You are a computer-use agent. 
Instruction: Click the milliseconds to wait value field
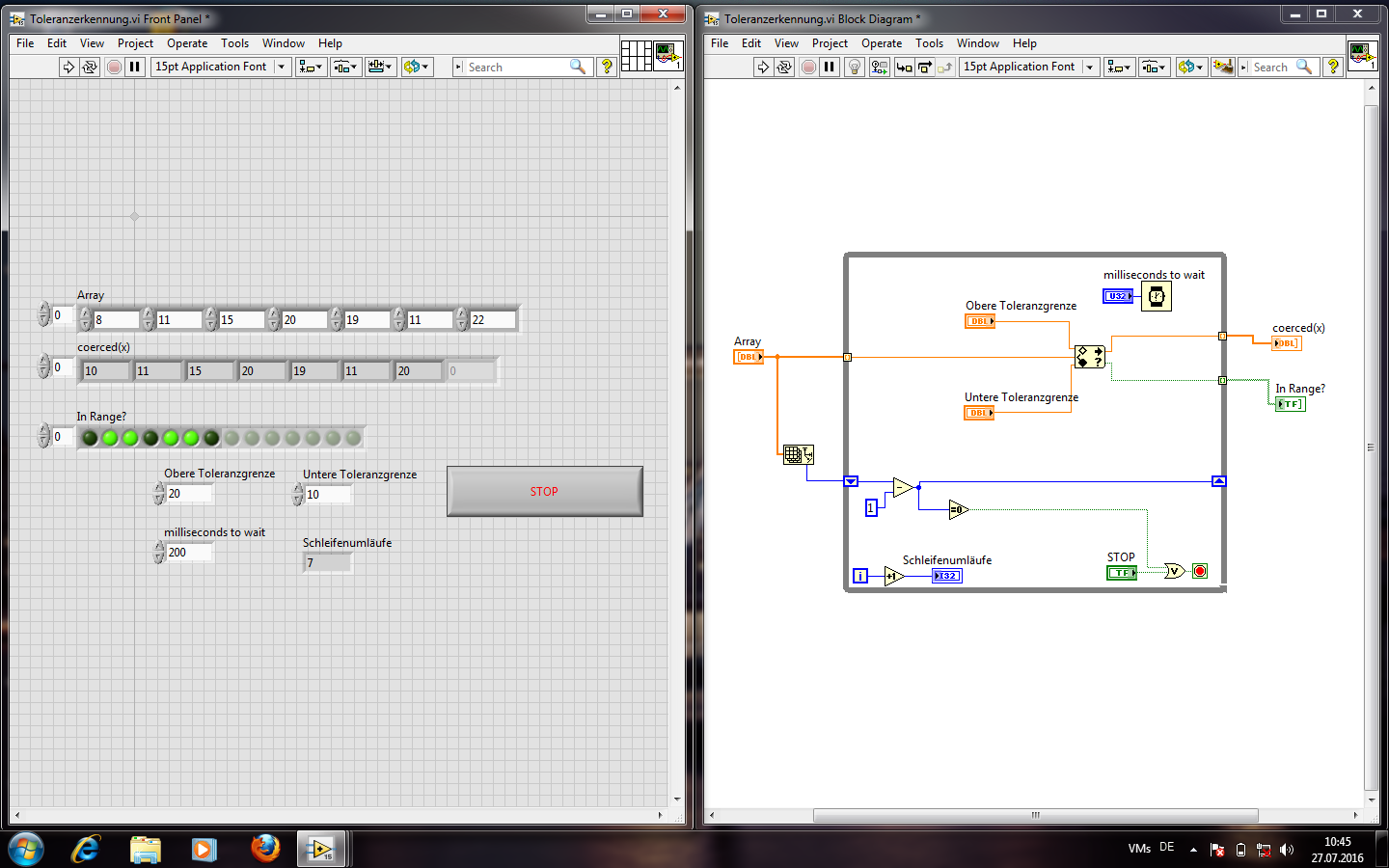190,553
